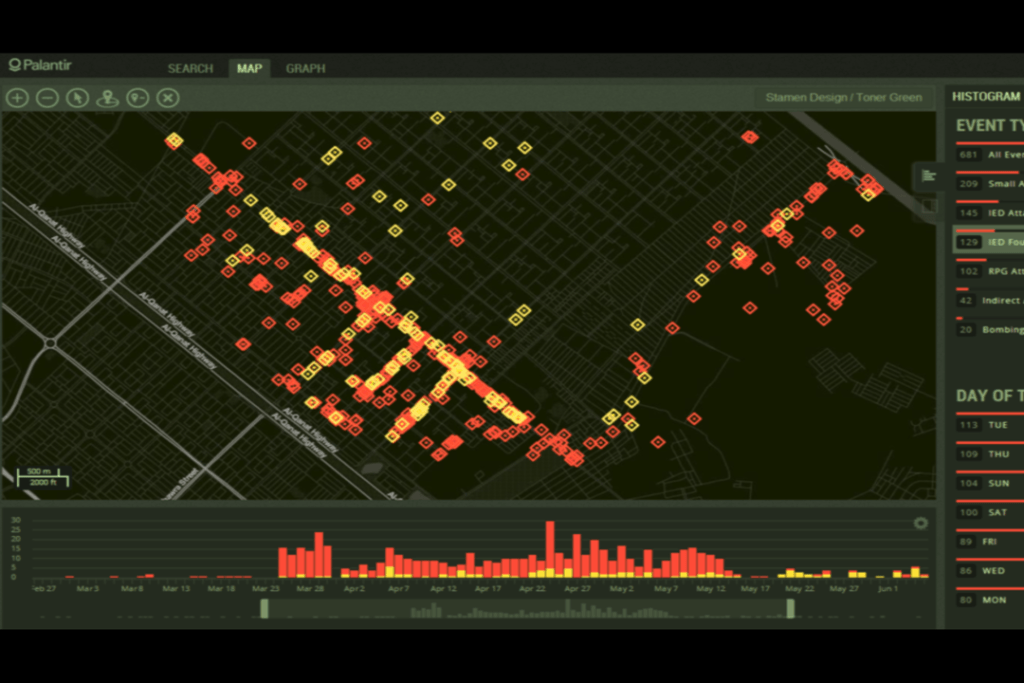Activate the place marker on map tool
The width and height of the screenshot is (1024, 683).
(107, 97)
